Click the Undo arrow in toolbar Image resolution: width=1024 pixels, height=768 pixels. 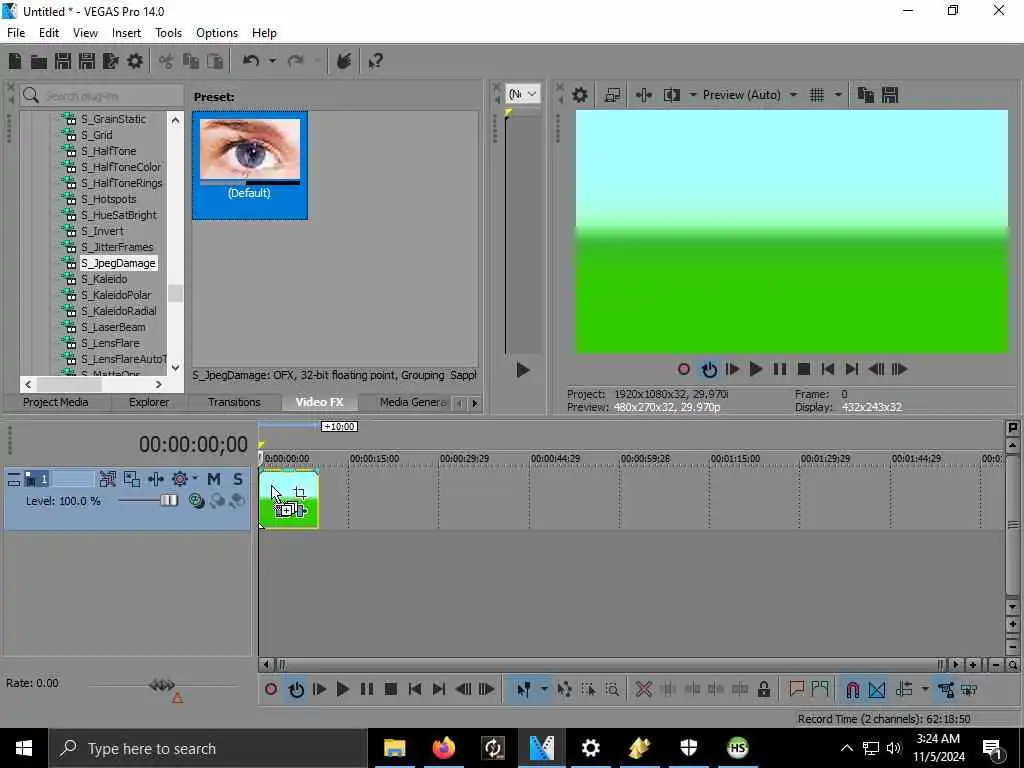click(251, 61)
